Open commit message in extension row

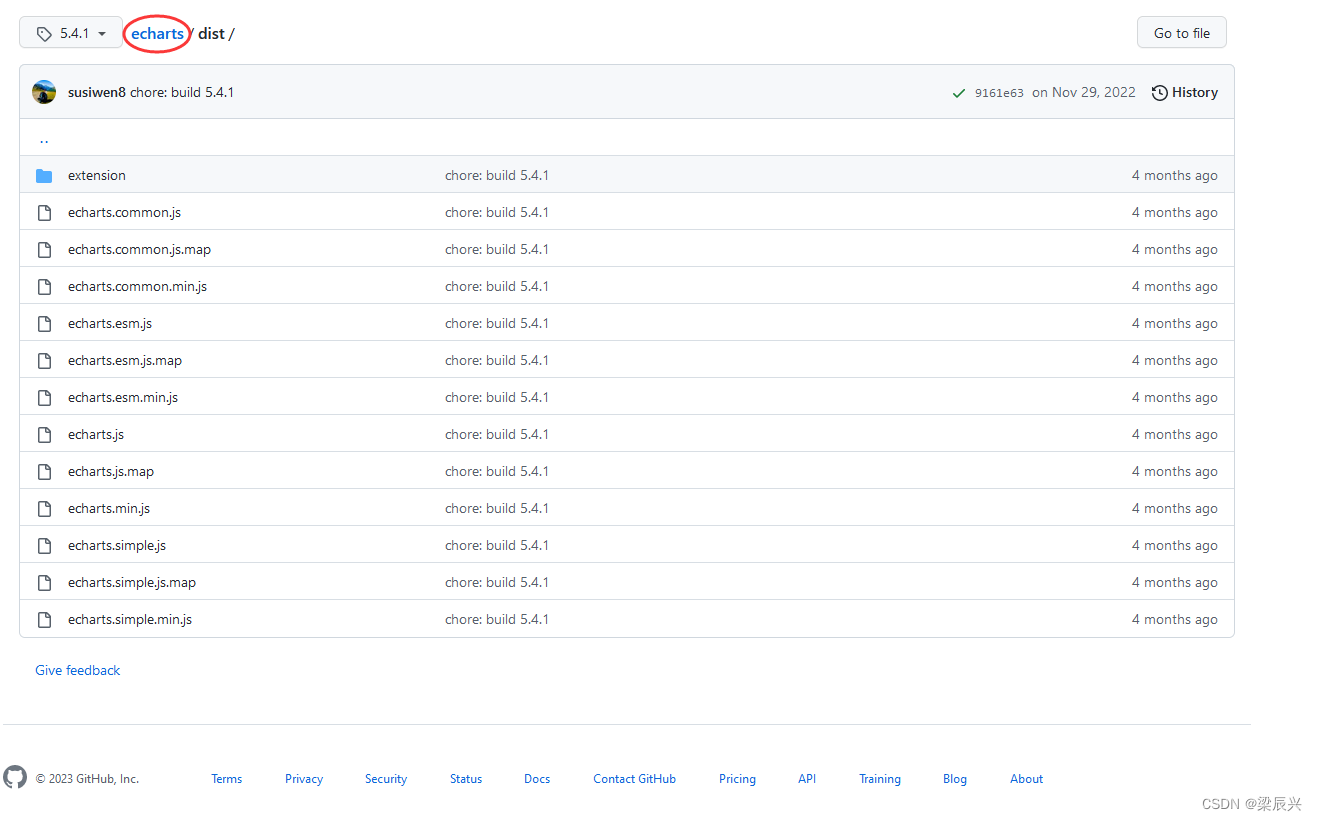497,175
